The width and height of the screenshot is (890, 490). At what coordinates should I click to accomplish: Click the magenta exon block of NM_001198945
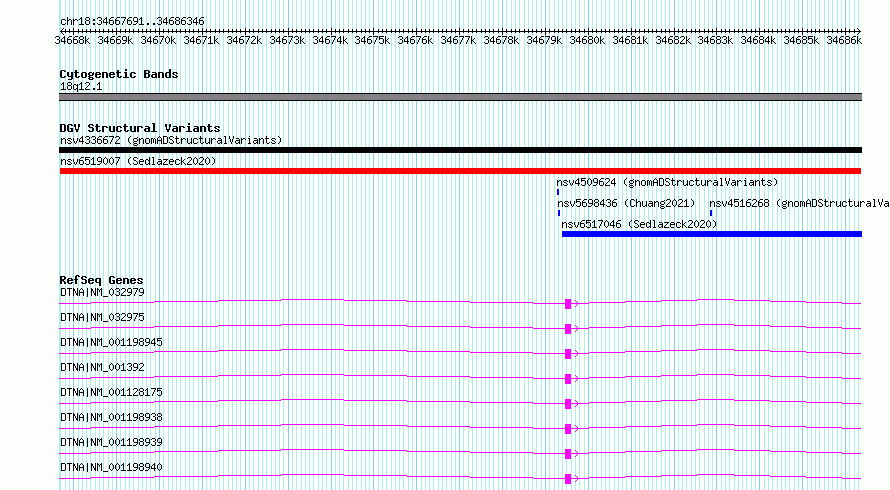568,354
